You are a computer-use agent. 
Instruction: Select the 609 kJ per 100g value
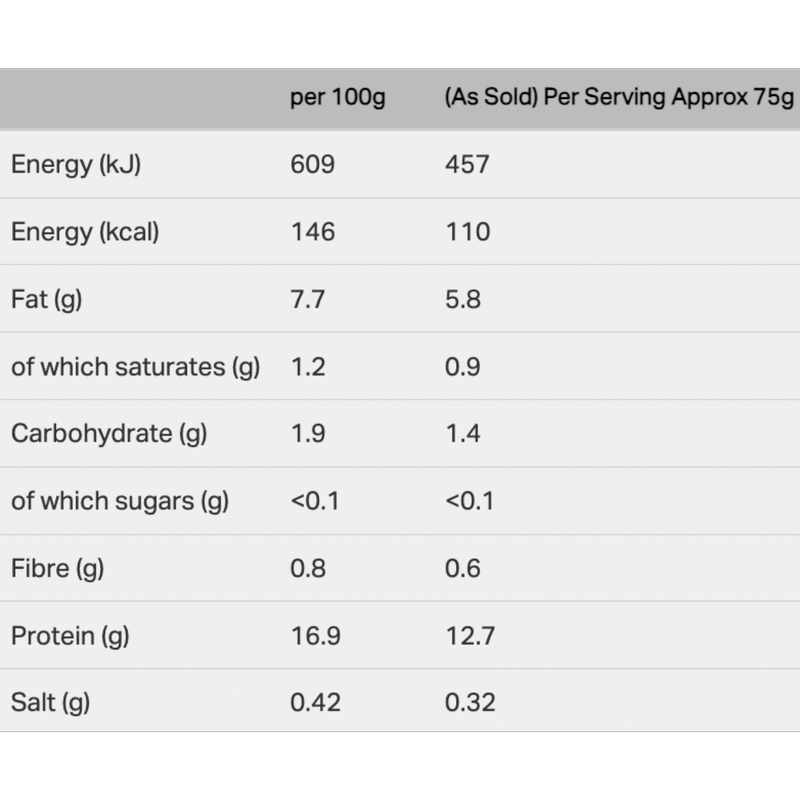312,164
